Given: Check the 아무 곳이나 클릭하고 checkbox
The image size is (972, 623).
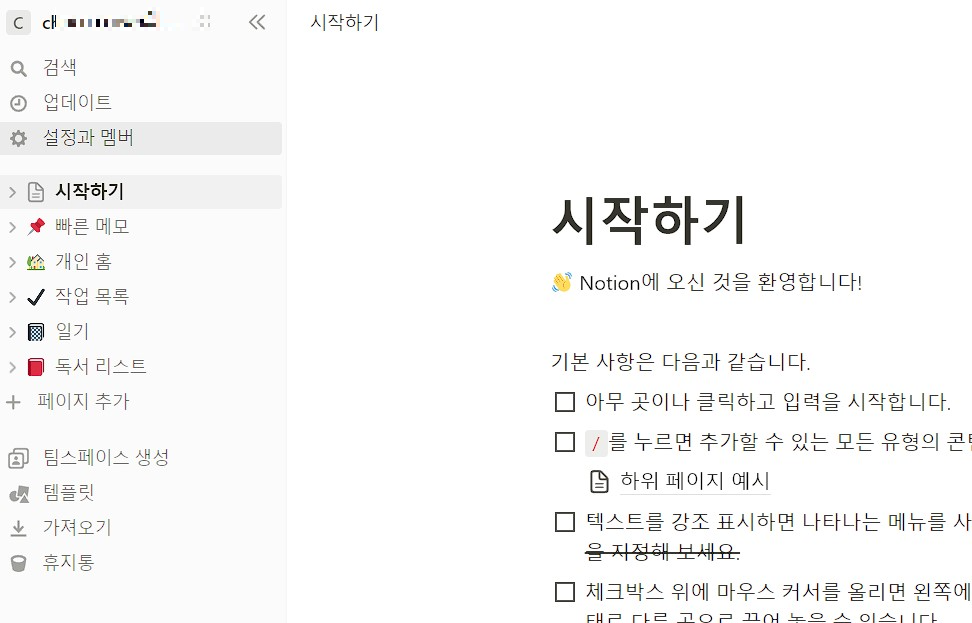Looking at the screenshot, I should point(565,402).
